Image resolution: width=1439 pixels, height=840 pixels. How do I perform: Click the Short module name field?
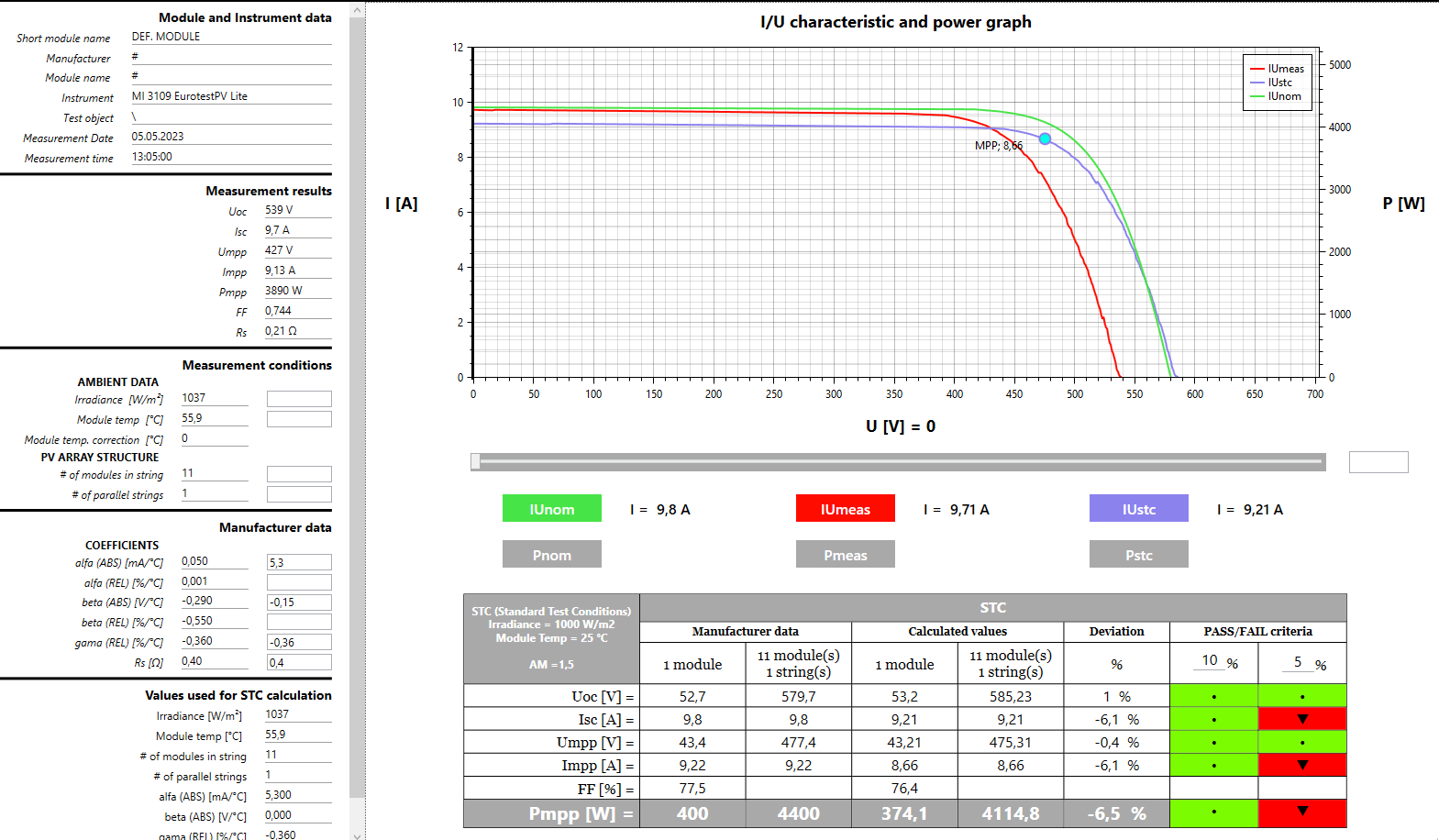229,37
